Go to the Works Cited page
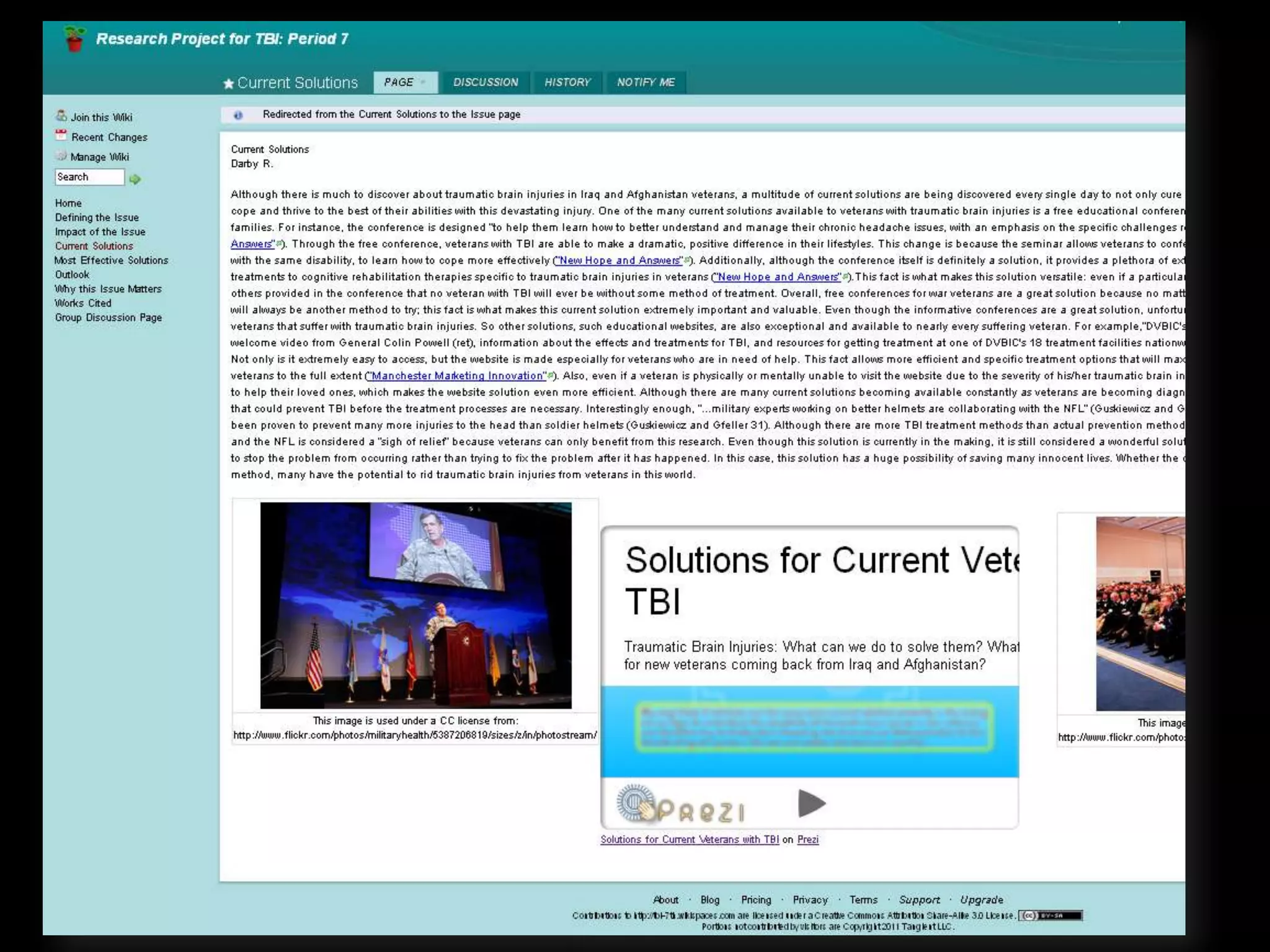Screen dimensions: 1270x952 pyautogui.click(x=83, y=303)
